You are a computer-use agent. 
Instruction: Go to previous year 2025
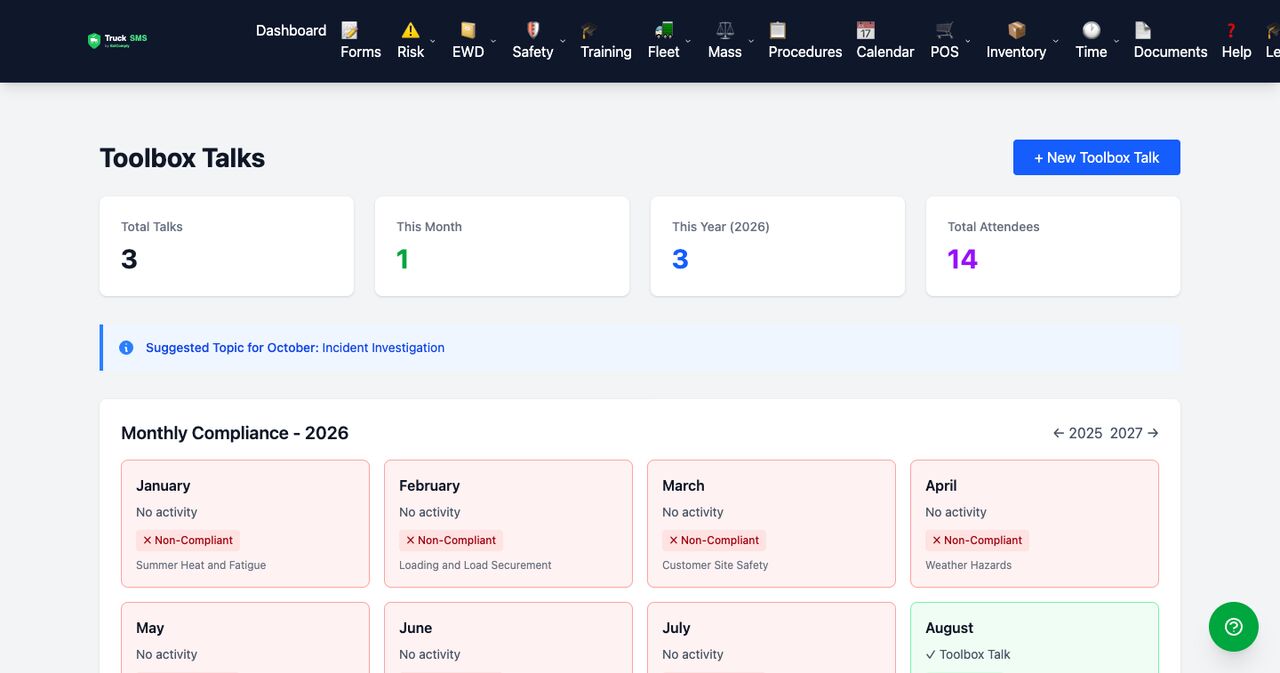(1077, 433)
